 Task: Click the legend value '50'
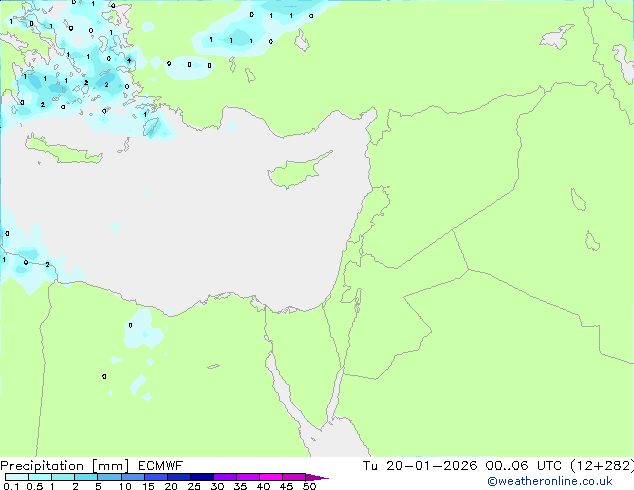(x=309, y=486)
